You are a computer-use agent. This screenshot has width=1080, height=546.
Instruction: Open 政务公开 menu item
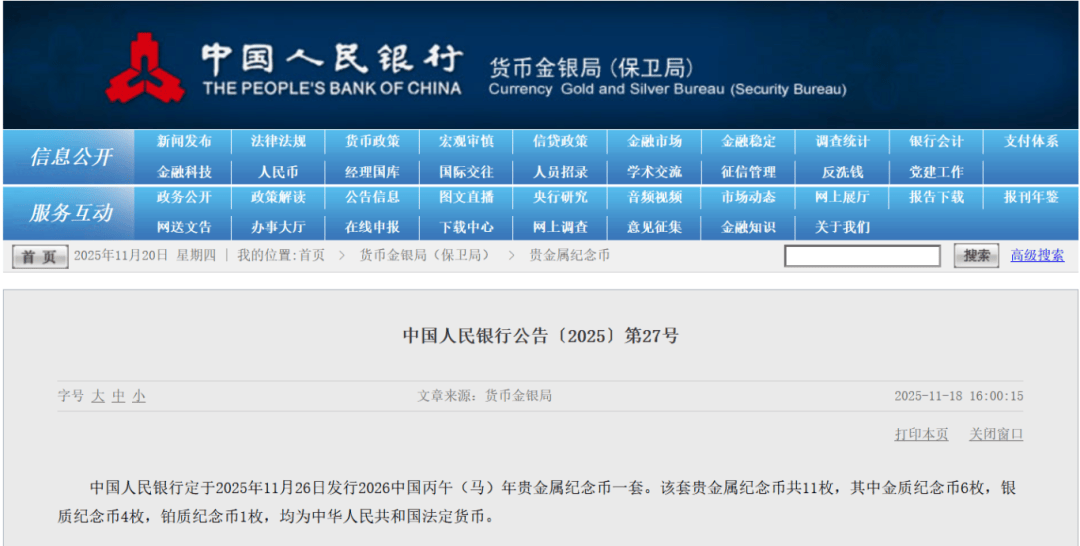(184, 198)
